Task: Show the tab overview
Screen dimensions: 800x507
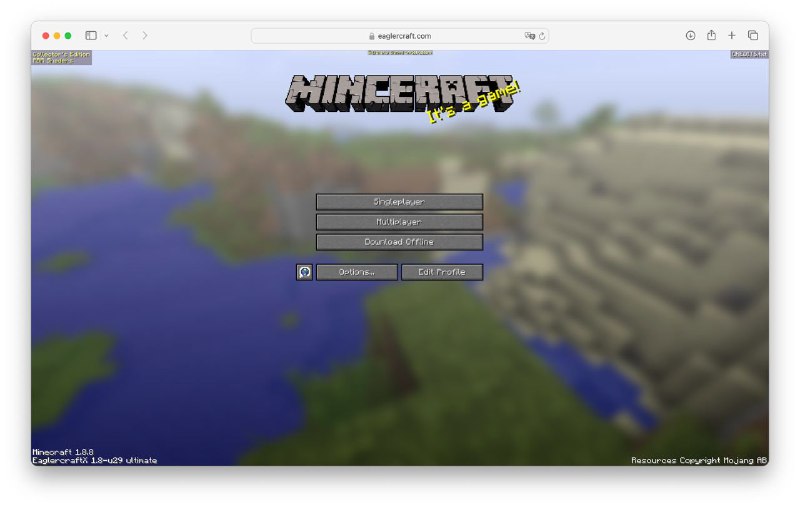Action: 753,35
